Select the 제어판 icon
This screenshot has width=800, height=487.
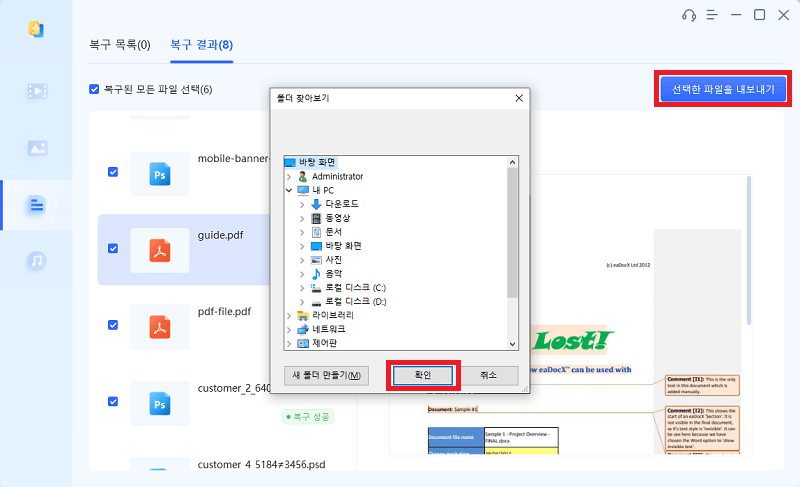[303, 343]
